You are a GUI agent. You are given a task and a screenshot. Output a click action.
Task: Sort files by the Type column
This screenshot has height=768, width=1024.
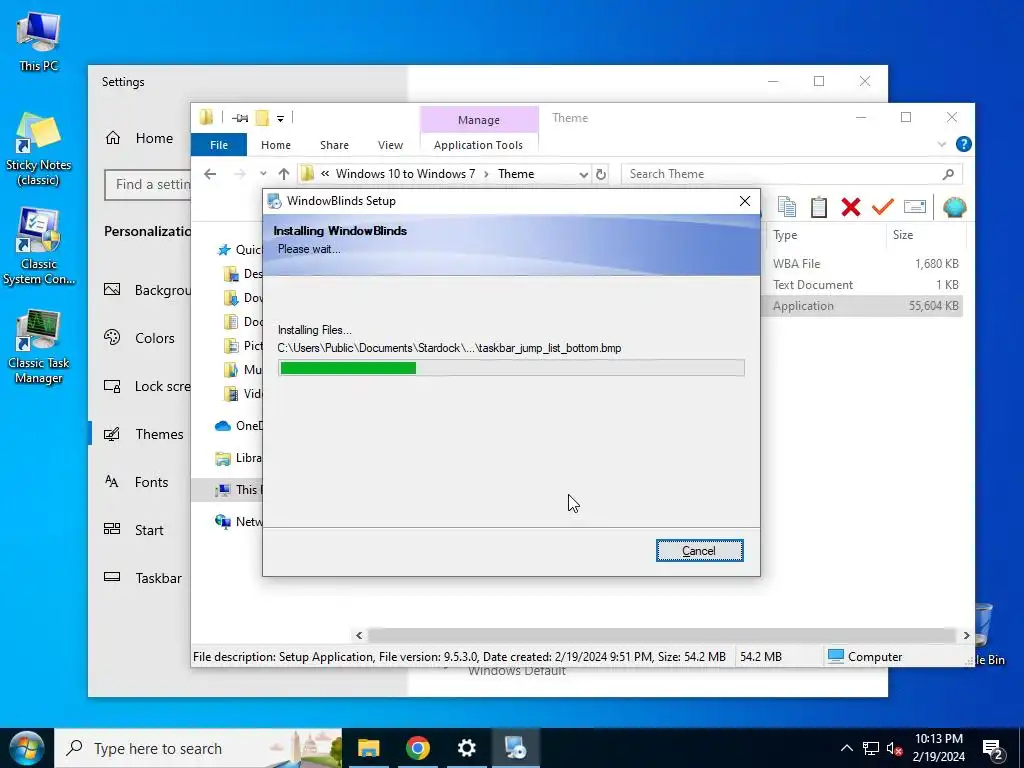point(823,234)
